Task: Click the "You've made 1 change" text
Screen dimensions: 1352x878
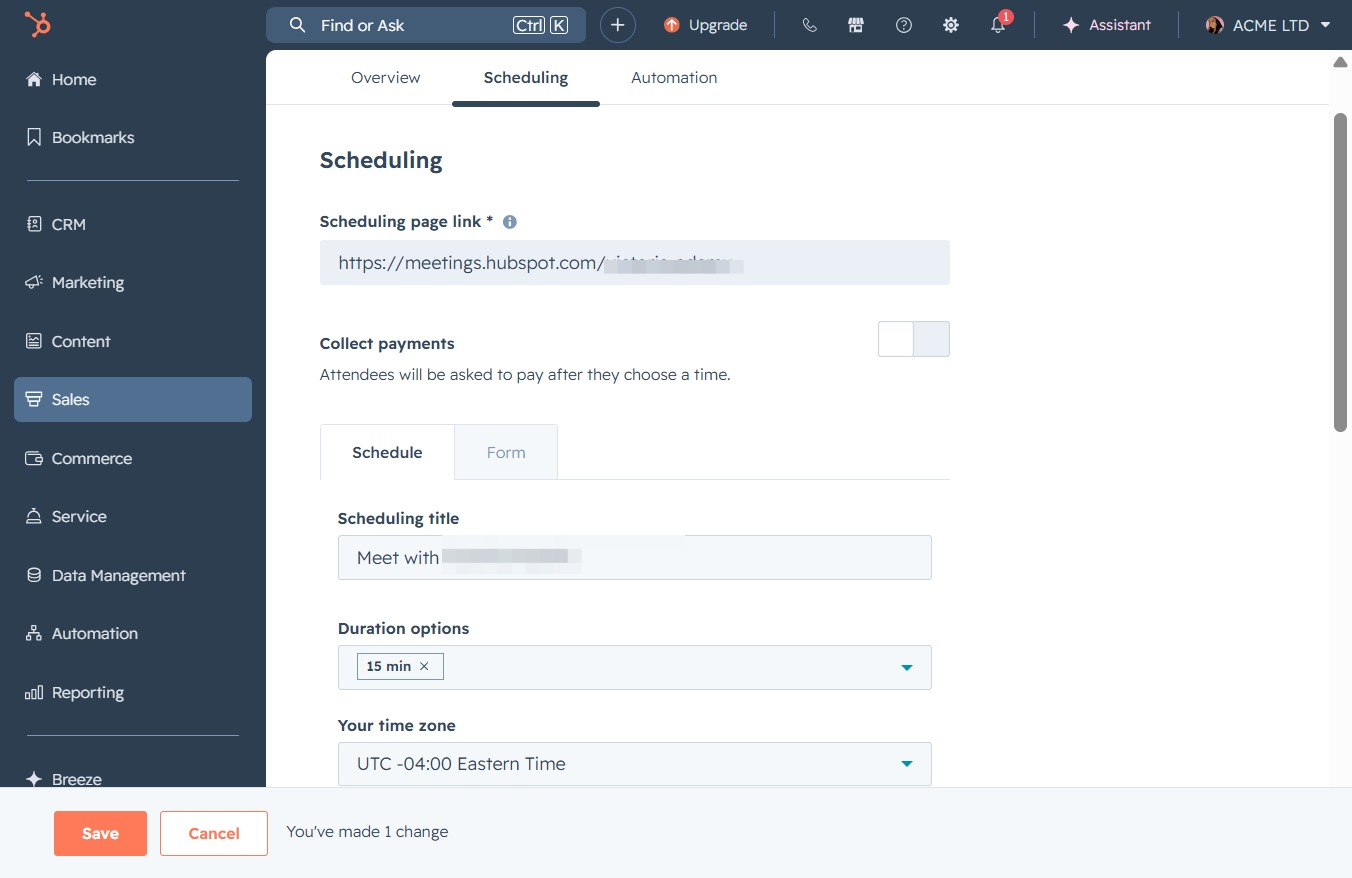Action: pos(367,832)
